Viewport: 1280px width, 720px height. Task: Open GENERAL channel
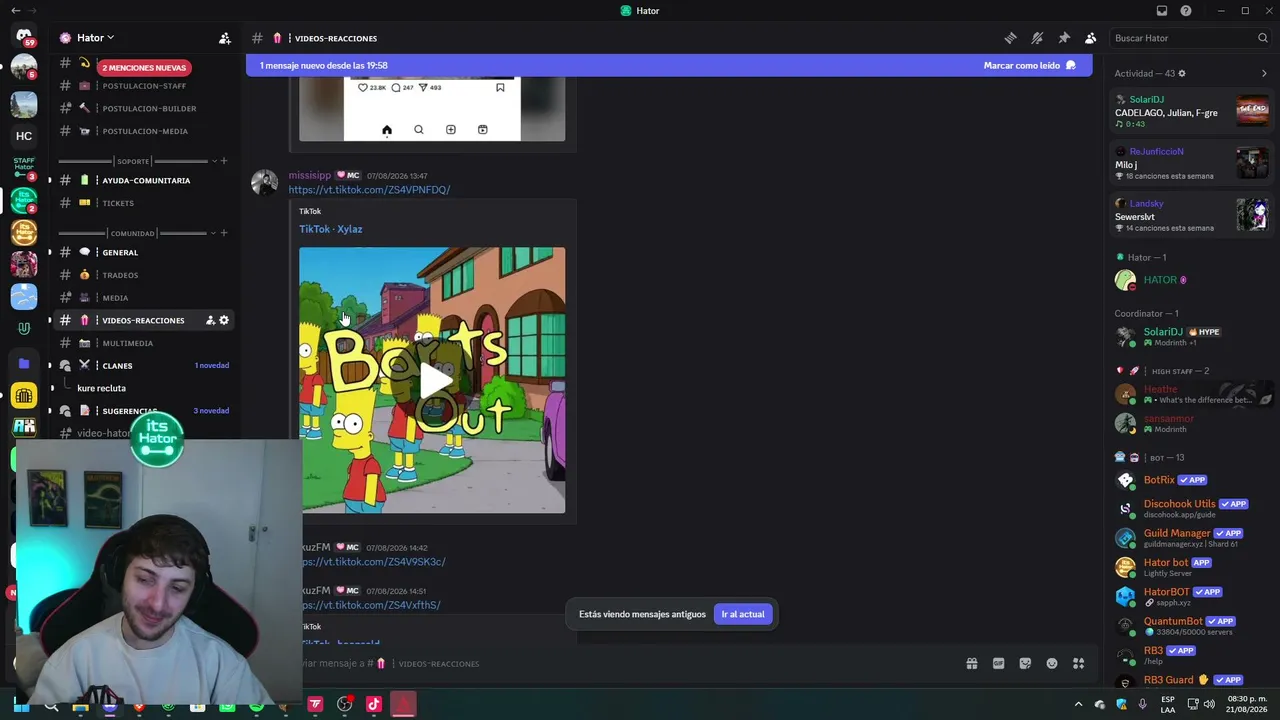pos(143,252)
